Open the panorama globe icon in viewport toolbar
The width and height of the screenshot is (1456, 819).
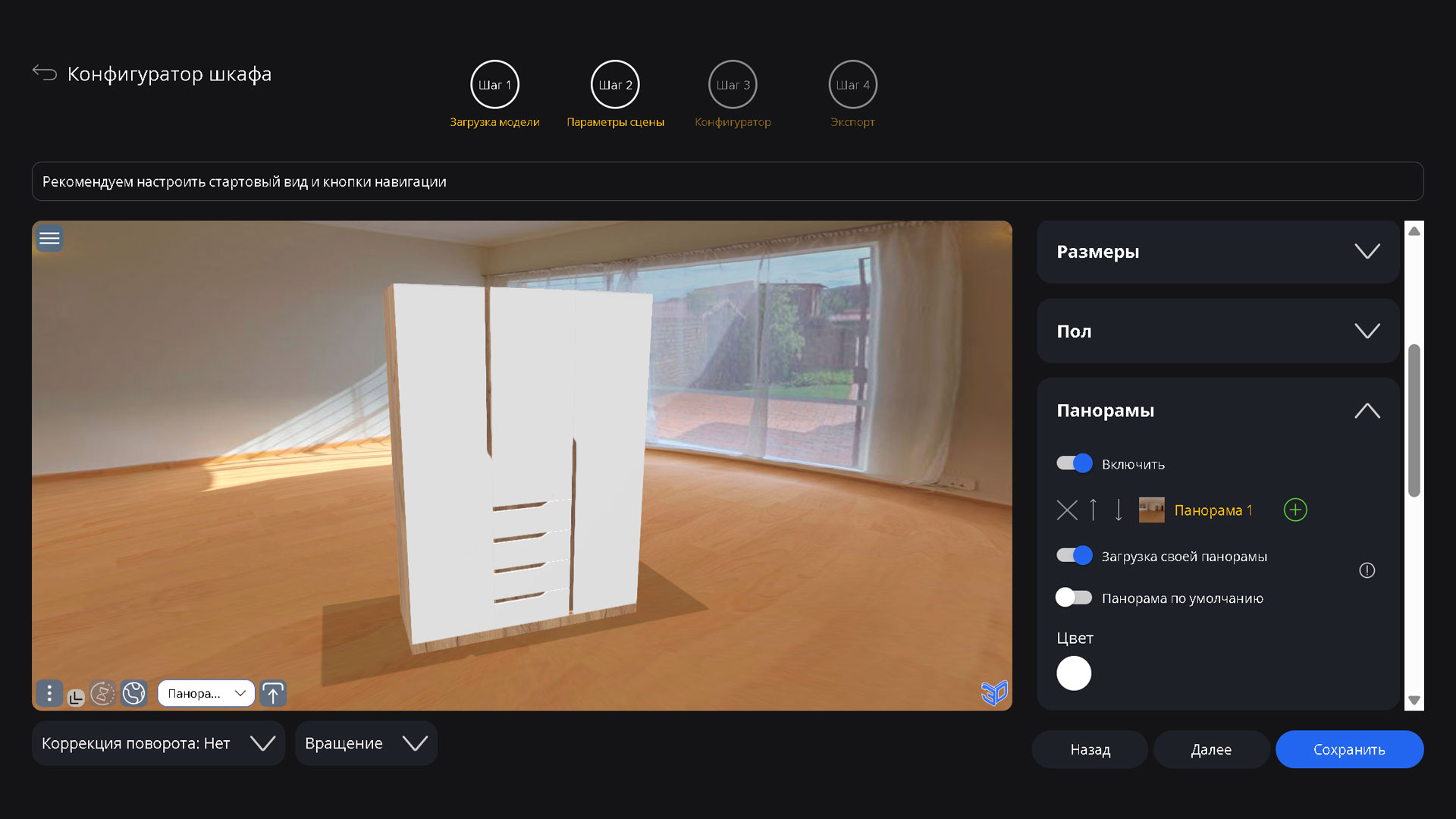tap(133, 692)
